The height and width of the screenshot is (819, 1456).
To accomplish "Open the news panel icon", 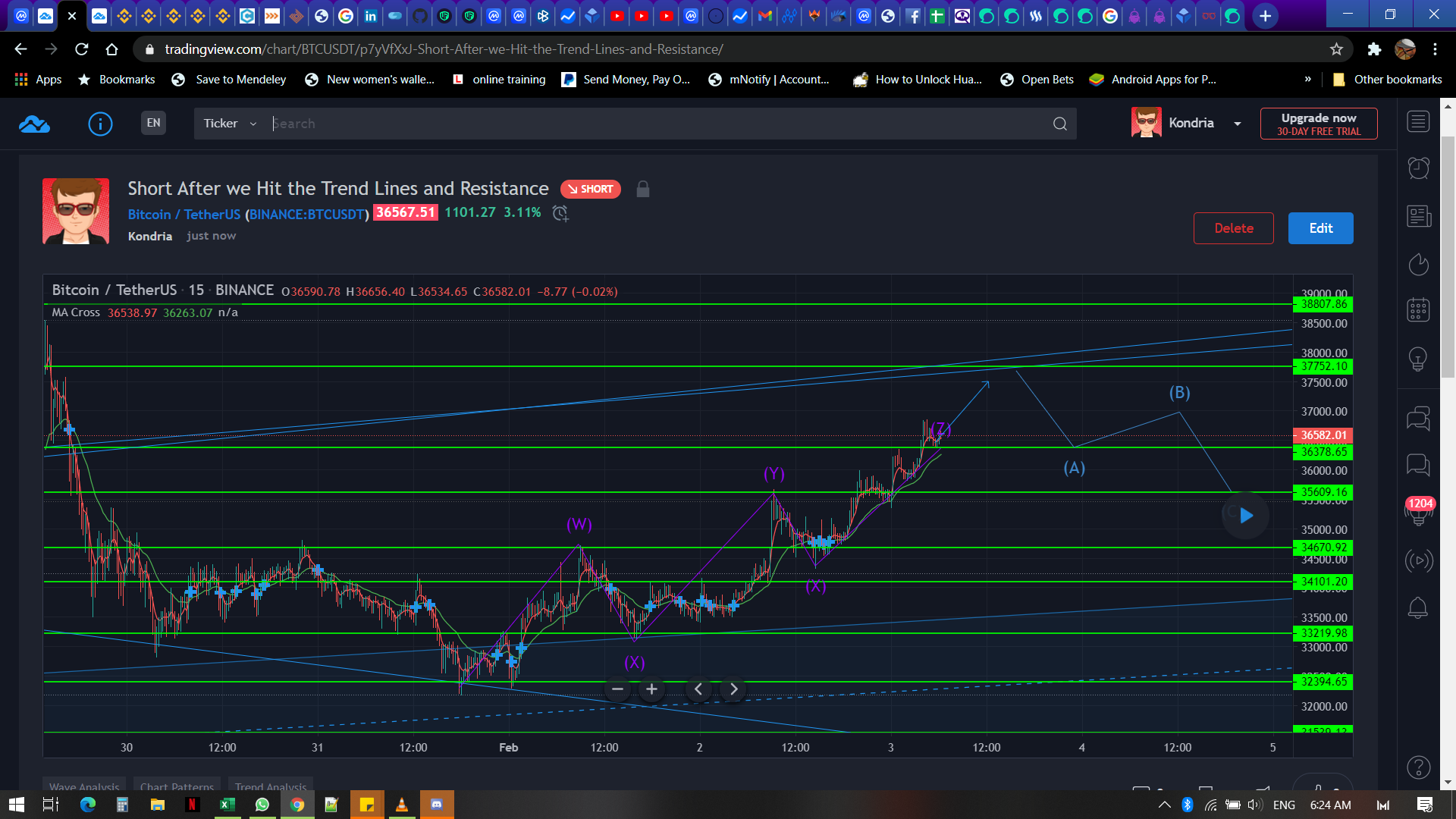I will (1418, 217).
